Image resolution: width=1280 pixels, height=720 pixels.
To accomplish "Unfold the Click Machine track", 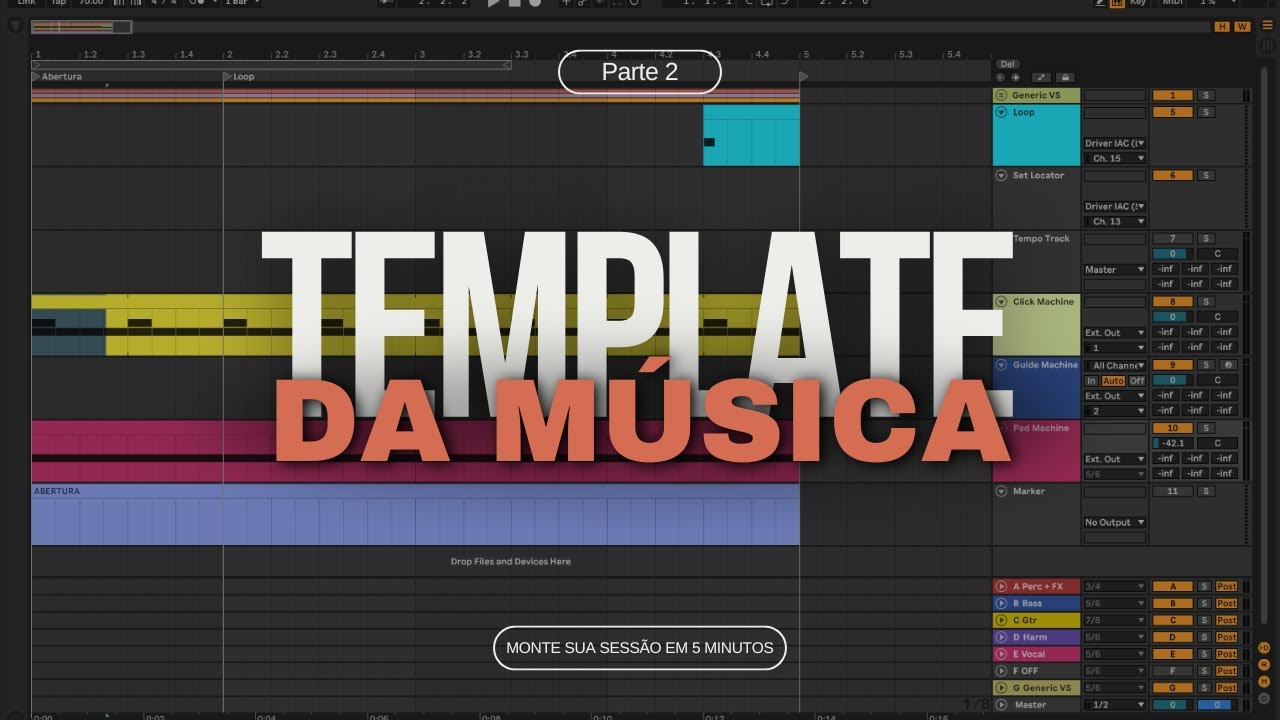I will [1002, 301].
